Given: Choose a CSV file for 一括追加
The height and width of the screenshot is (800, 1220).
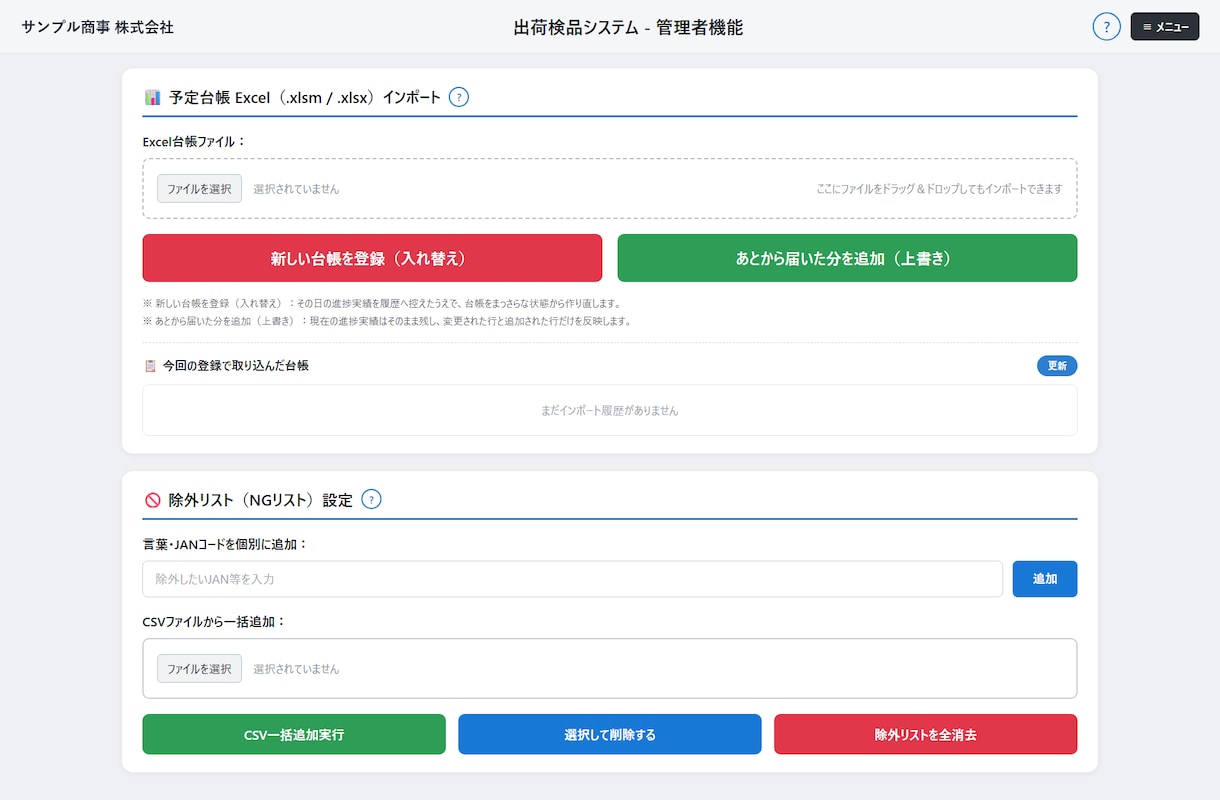Looking at the screenshot, I should tap(199, 669).
